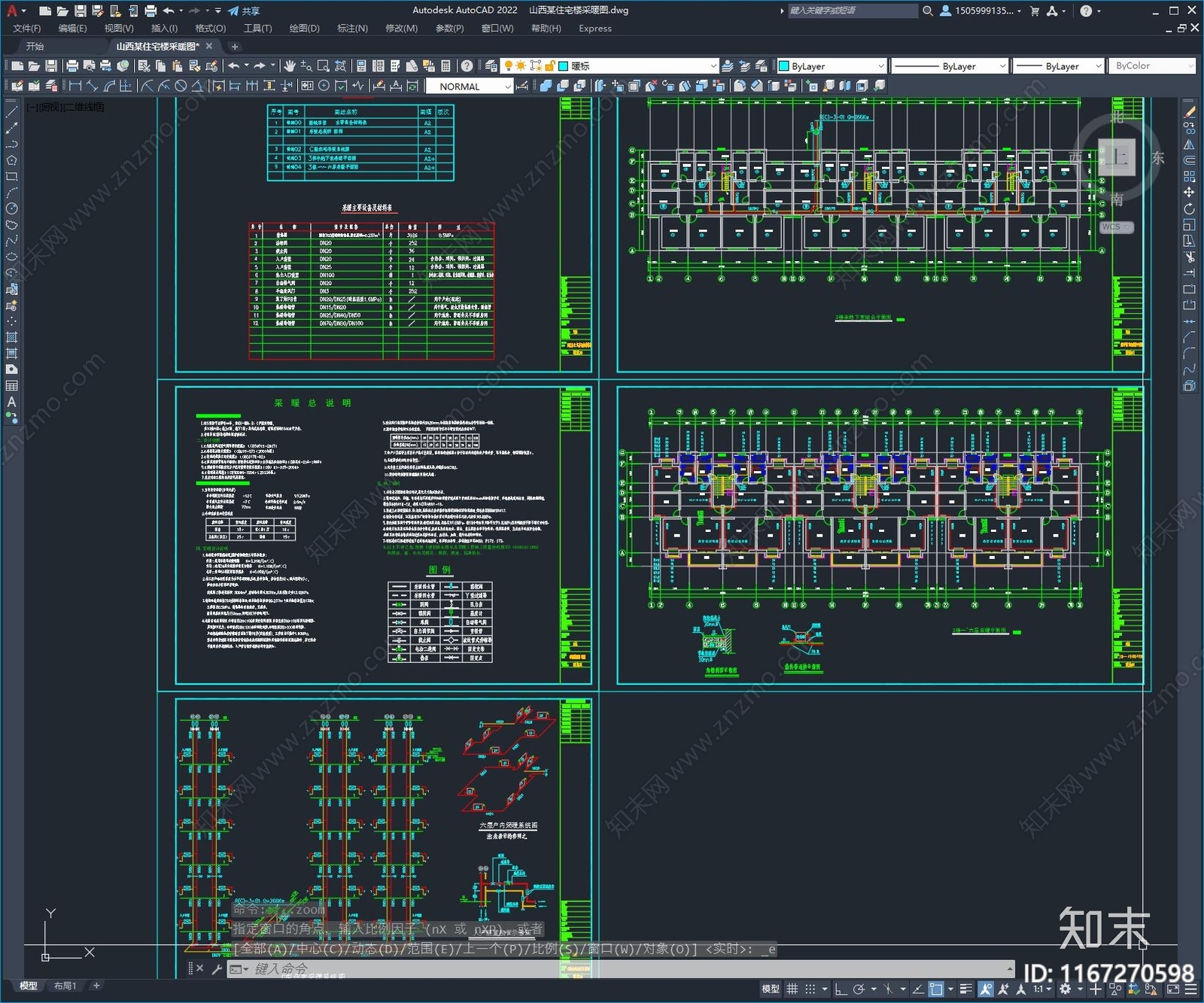
Task: Open the Layer Properties manager icon
Action: 491,66
